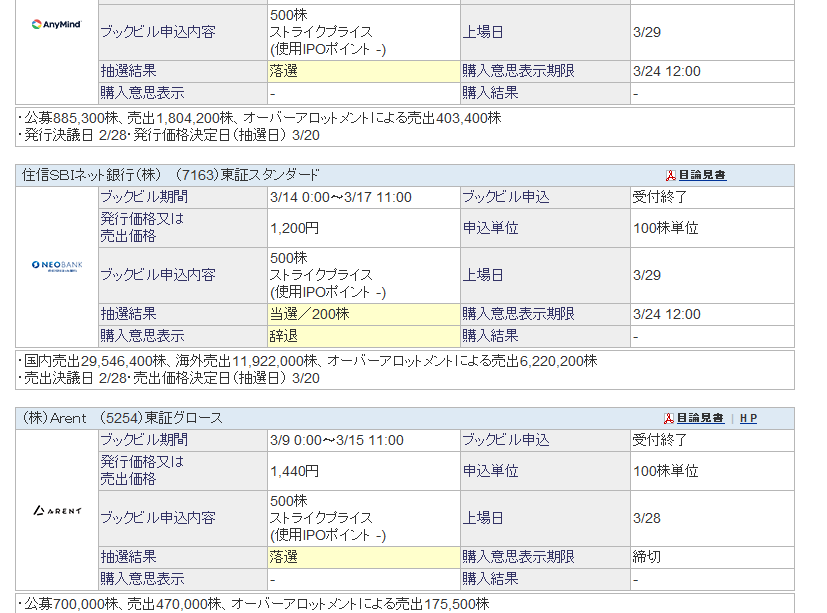This screenshot has height=613, width=827.
Task: Select the 当選／200株 lottery result cell
Action: tap(364, 314)
